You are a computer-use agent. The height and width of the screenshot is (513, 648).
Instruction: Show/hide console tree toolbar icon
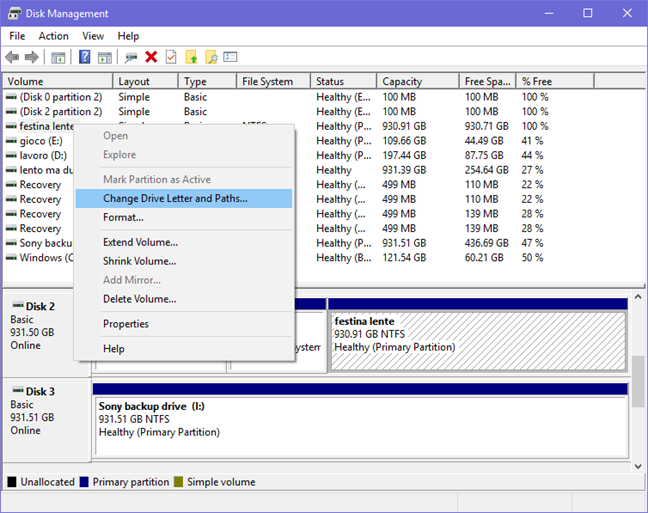pyautogui.click(x=58, y=57)
